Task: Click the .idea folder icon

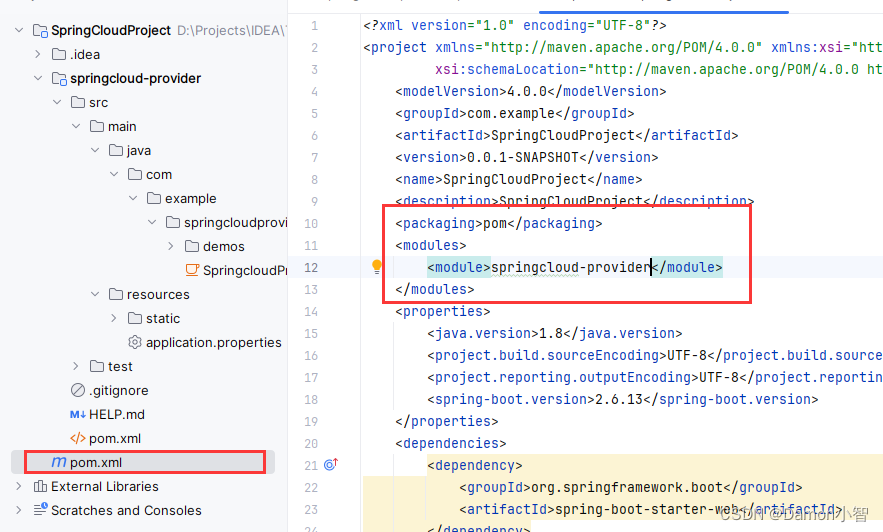Action: (x=59, y=54)
